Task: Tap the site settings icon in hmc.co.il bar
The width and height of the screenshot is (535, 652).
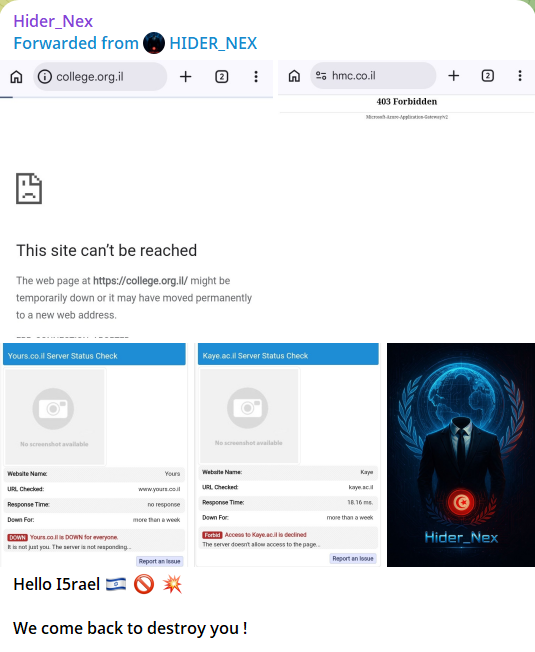Action: click(x=321, y=76)
